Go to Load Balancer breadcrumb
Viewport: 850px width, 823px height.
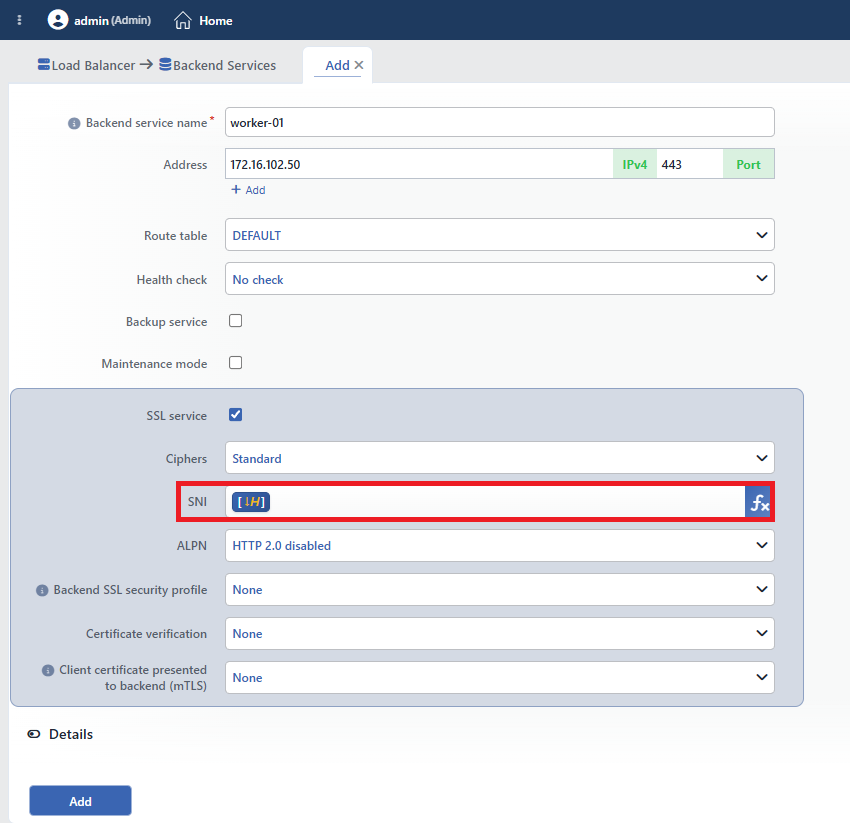93,66
